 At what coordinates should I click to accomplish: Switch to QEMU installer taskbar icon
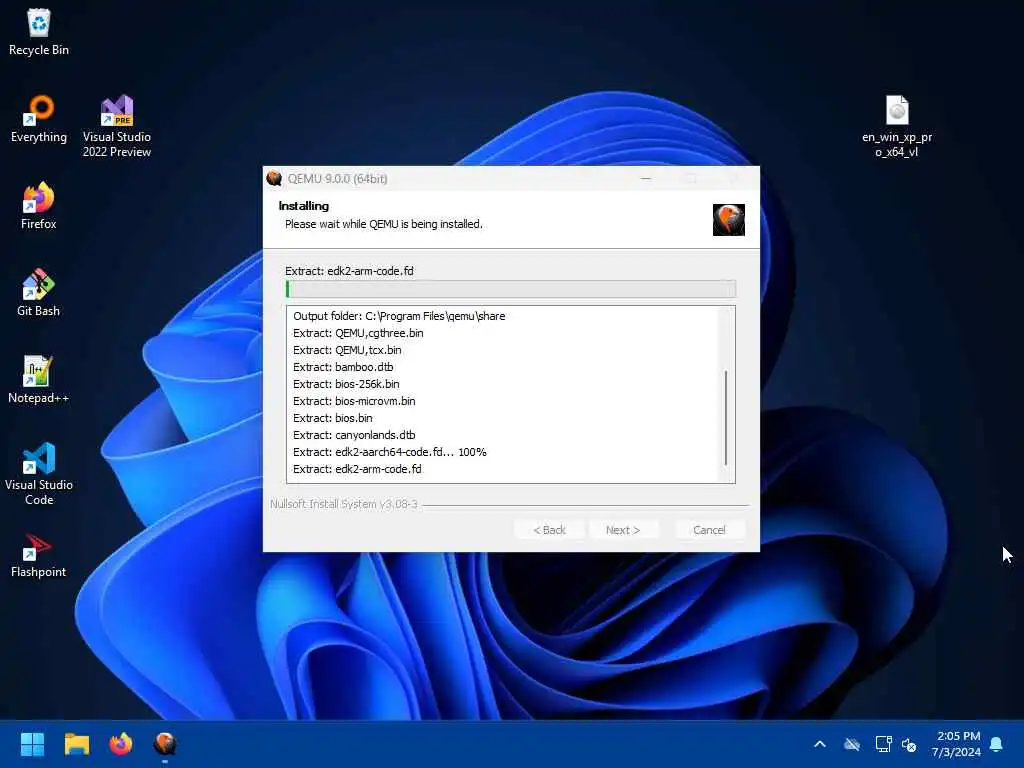(165, 744)
